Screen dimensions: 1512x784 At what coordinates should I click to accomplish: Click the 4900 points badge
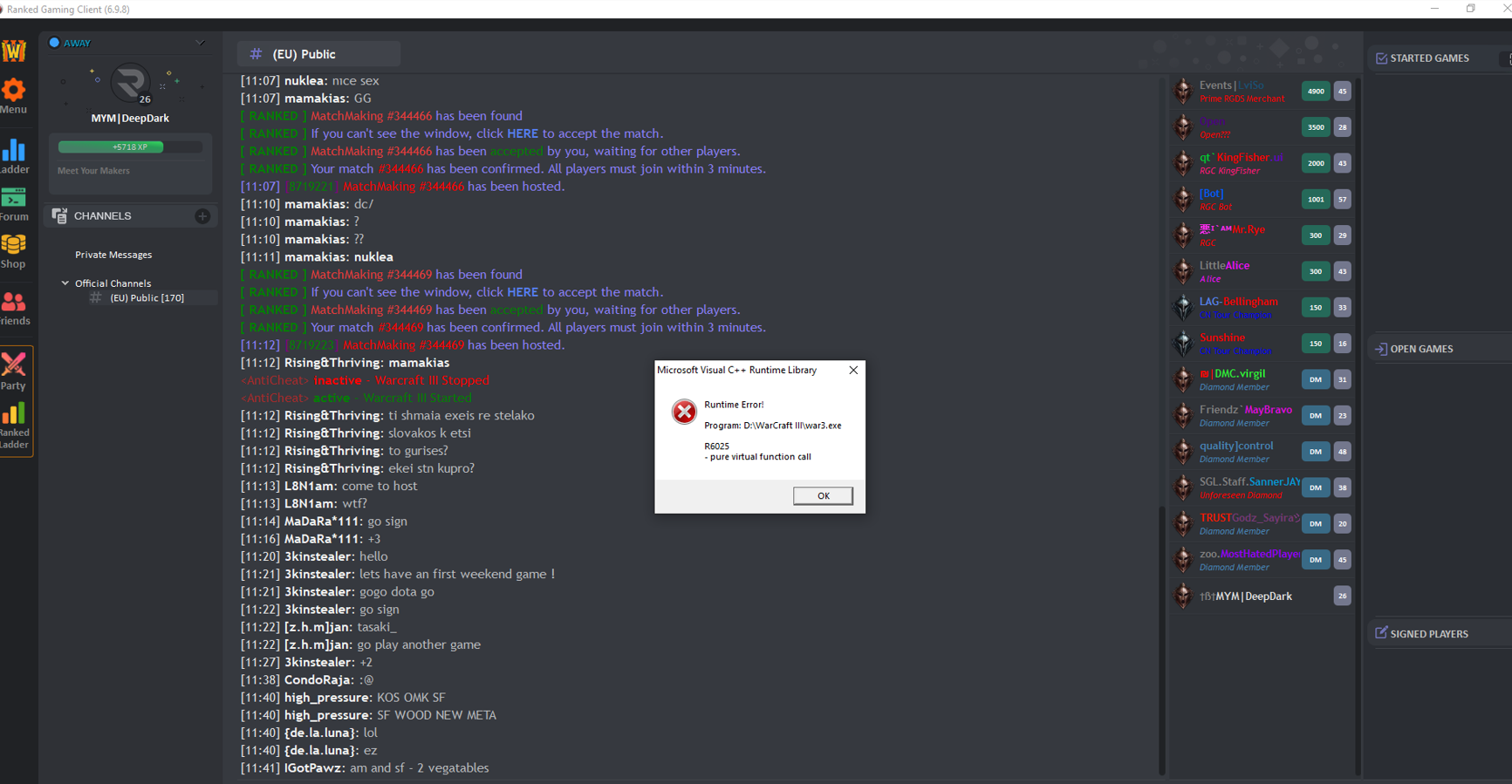pos(1316,92)
